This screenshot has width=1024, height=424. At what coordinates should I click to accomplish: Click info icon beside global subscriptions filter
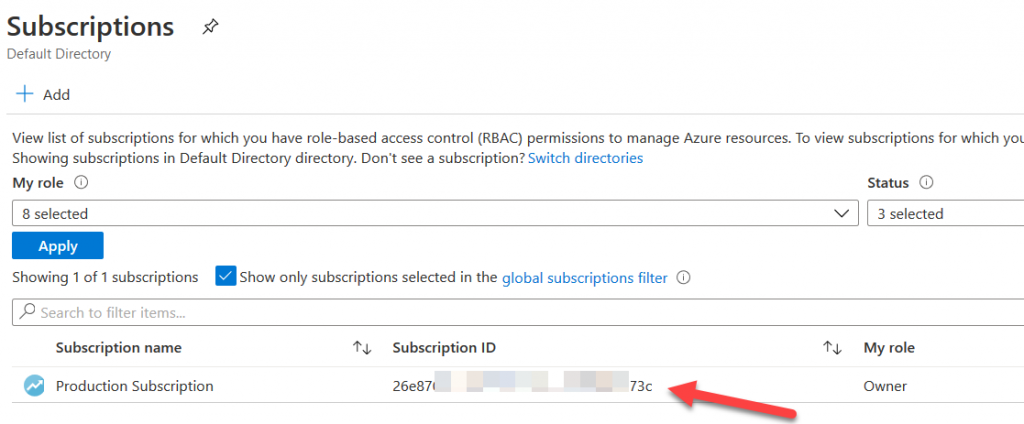click(x=684, y=278)
